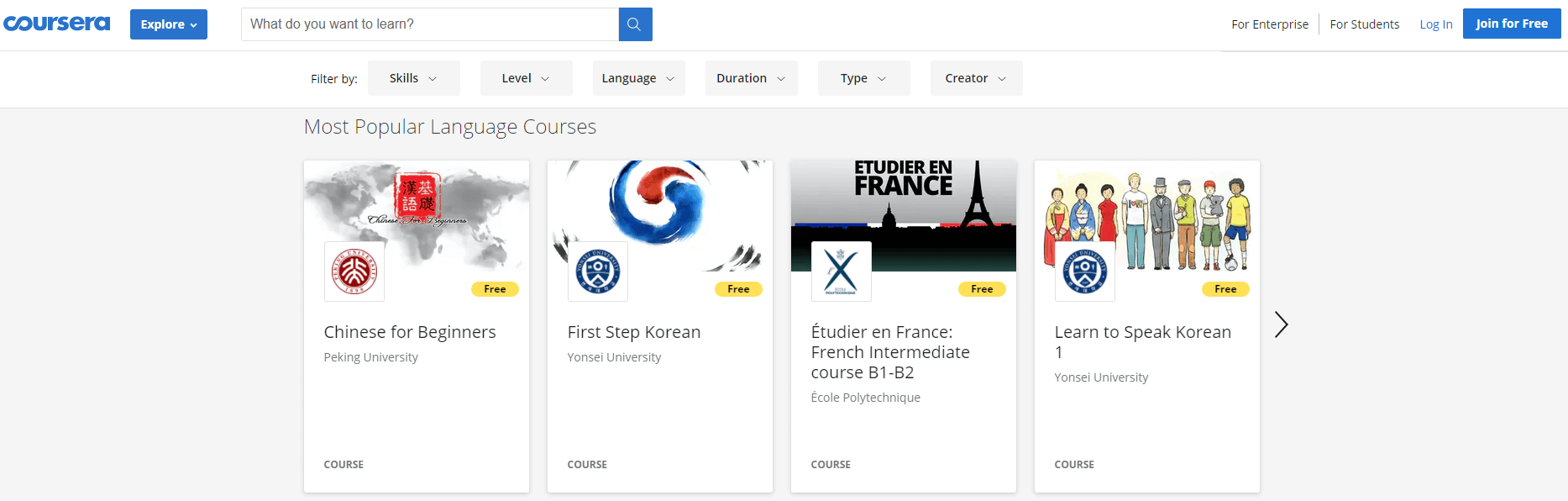Click the For Enterprise link
Image resolution: width=1568 pixels, height=501 pixels.
(1270, 24)
